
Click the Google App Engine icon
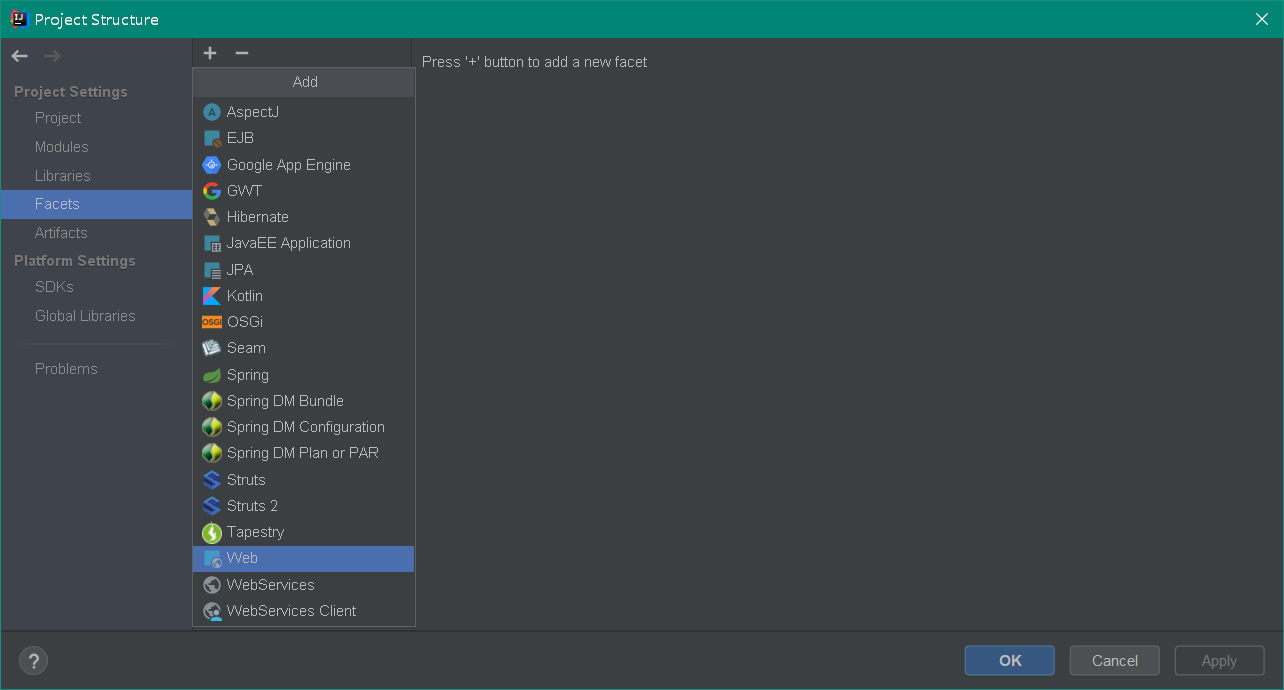click(211, 165)
